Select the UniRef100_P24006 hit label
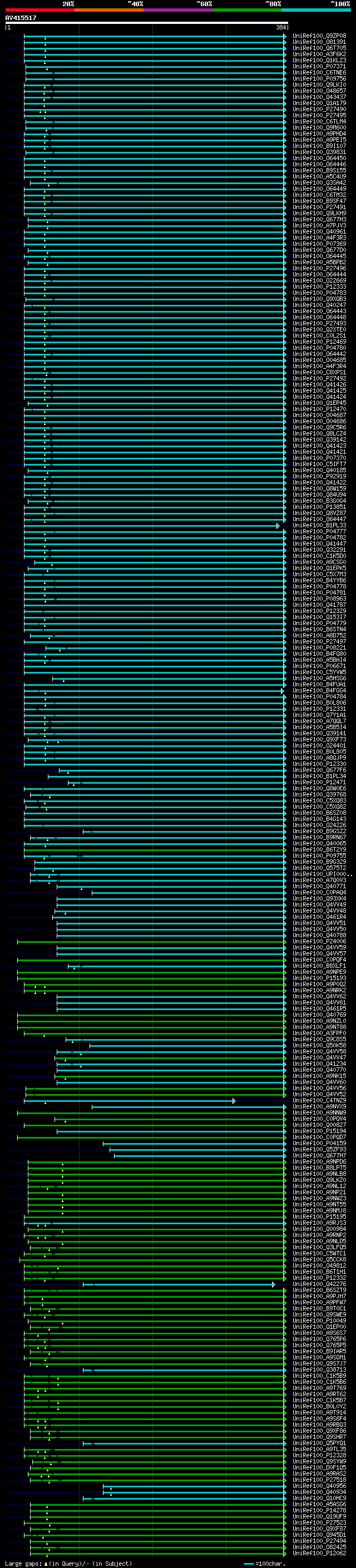The width and height of the screenshot is (356, 1568). (319, 941)
